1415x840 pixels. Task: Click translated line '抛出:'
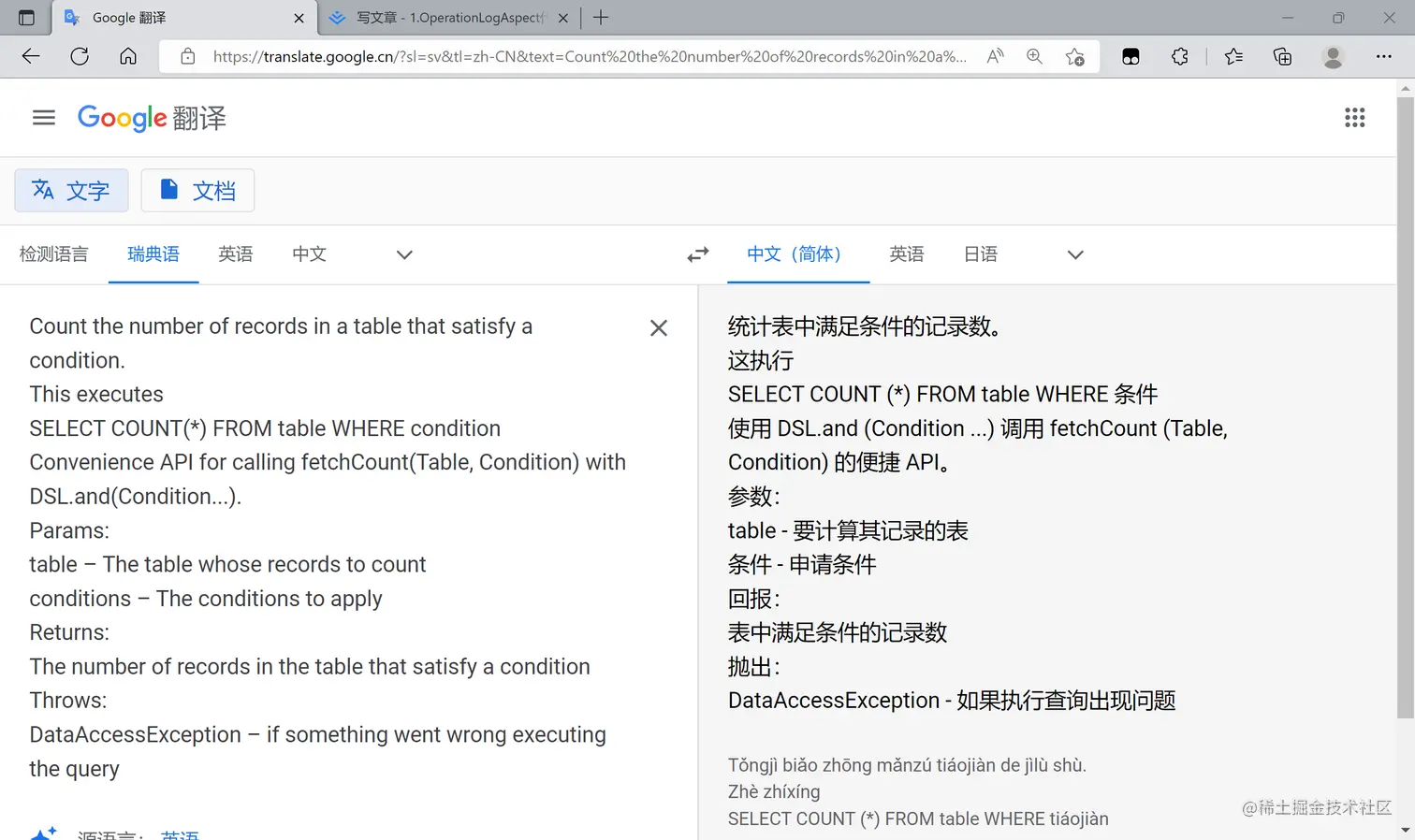click(753, 666)
